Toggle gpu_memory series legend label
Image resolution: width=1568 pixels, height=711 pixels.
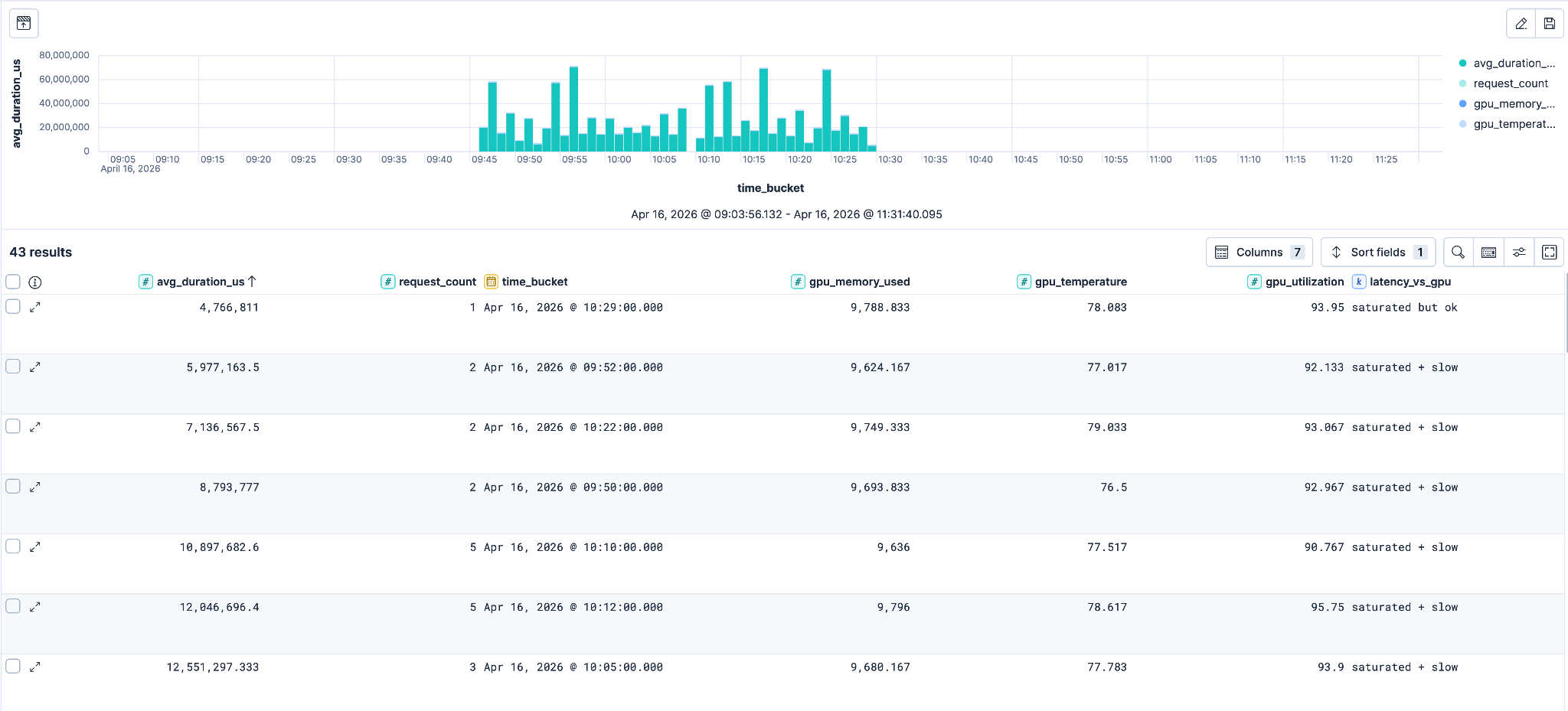[x=1514, y=104]
